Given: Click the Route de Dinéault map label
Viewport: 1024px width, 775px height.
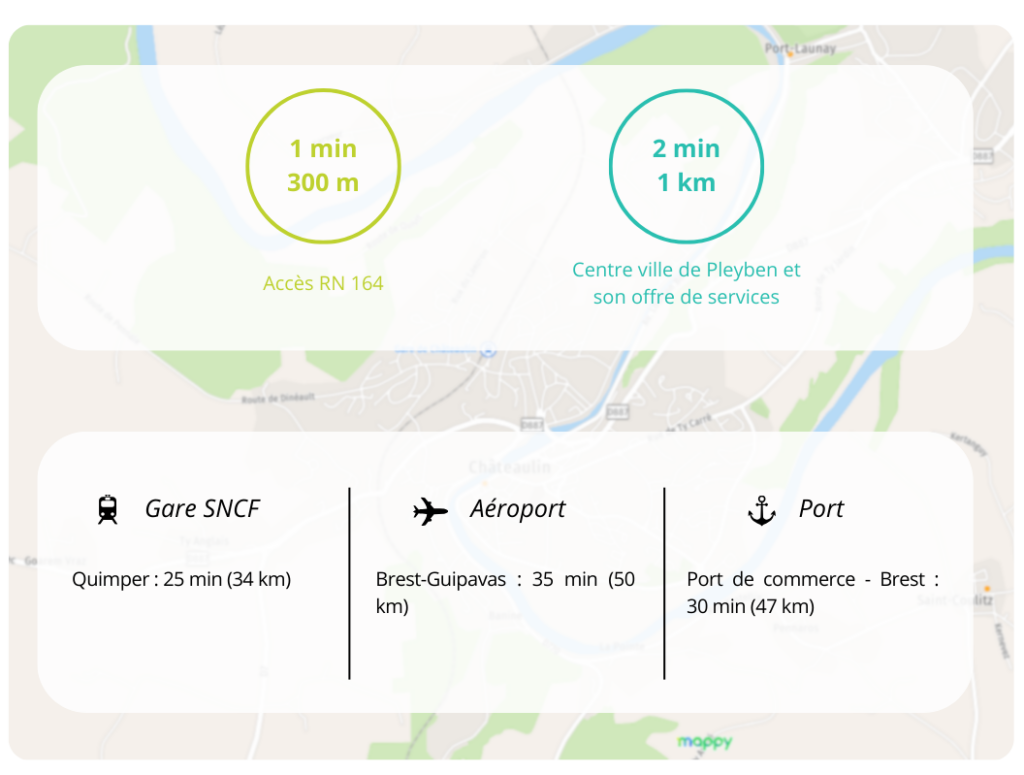Looking at the screenshot, I should (277, 398).
